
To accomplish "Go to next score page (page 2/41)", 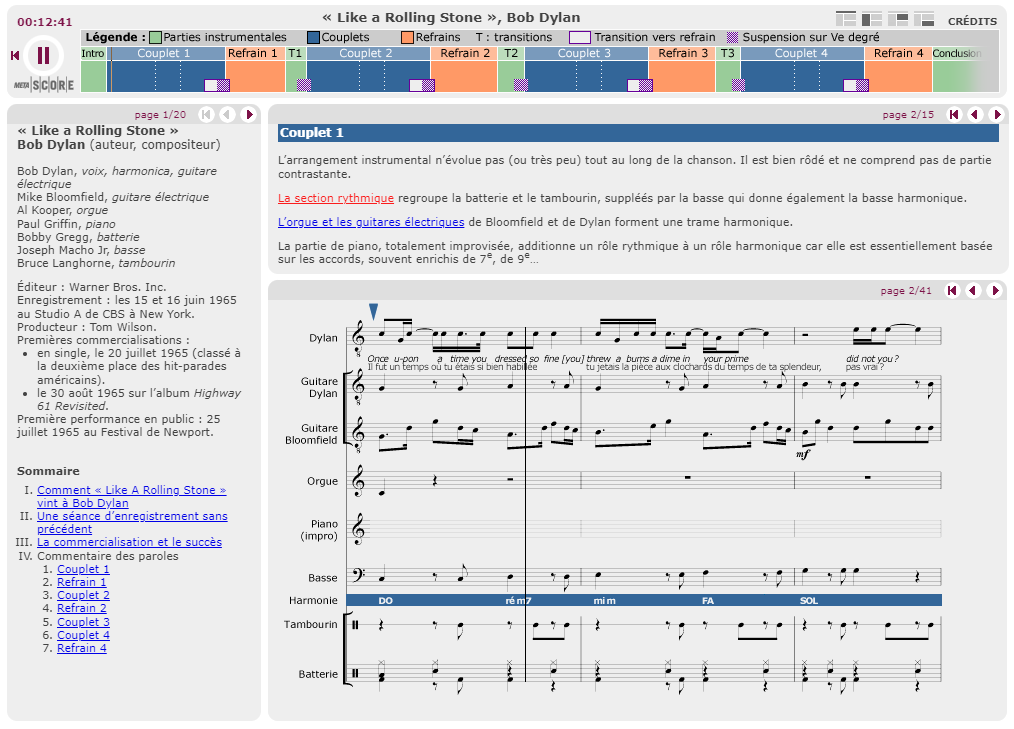I will [x=995, y=290].
